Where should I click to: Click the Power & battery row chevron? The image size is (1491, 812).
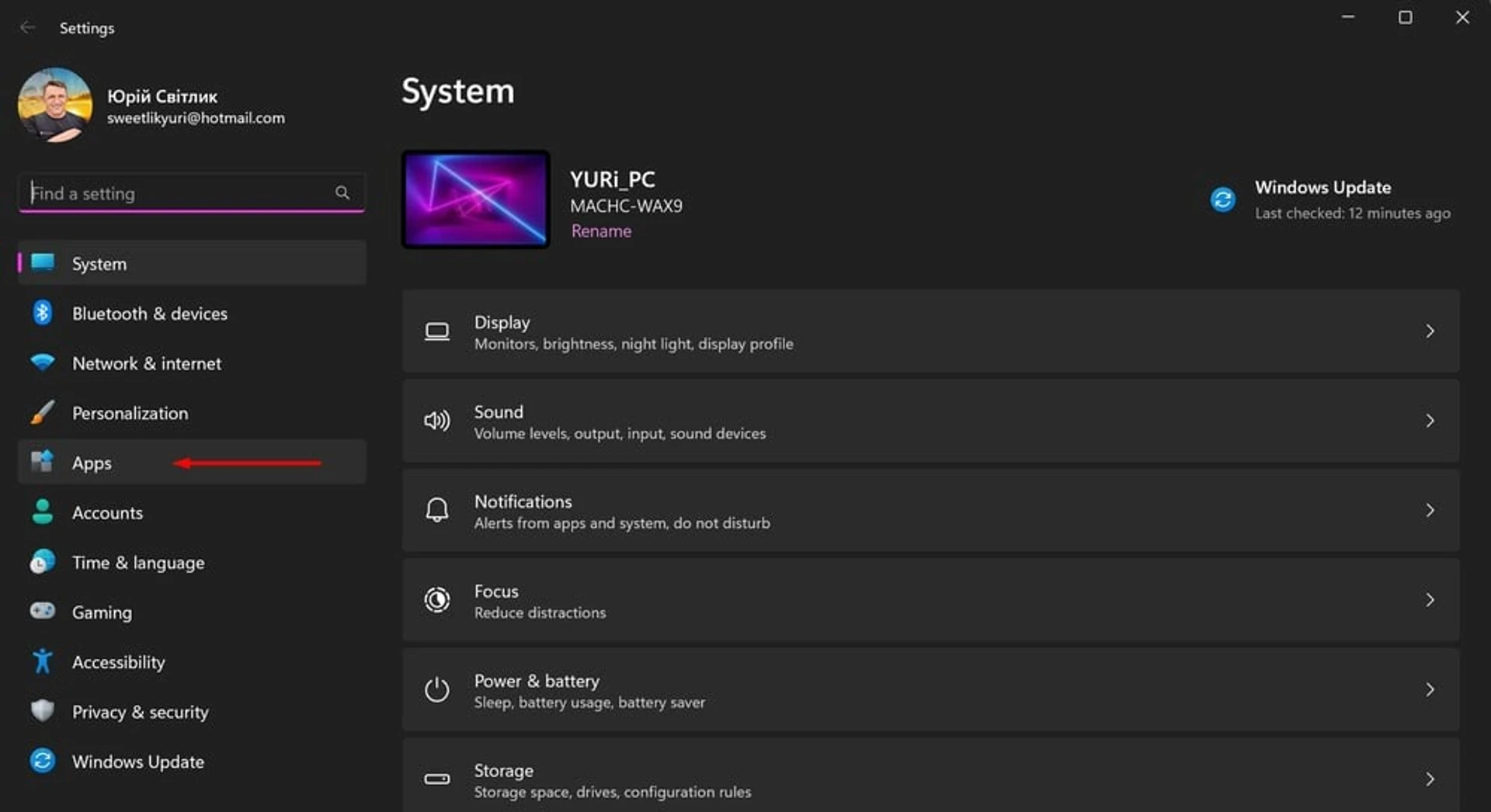1430,689
